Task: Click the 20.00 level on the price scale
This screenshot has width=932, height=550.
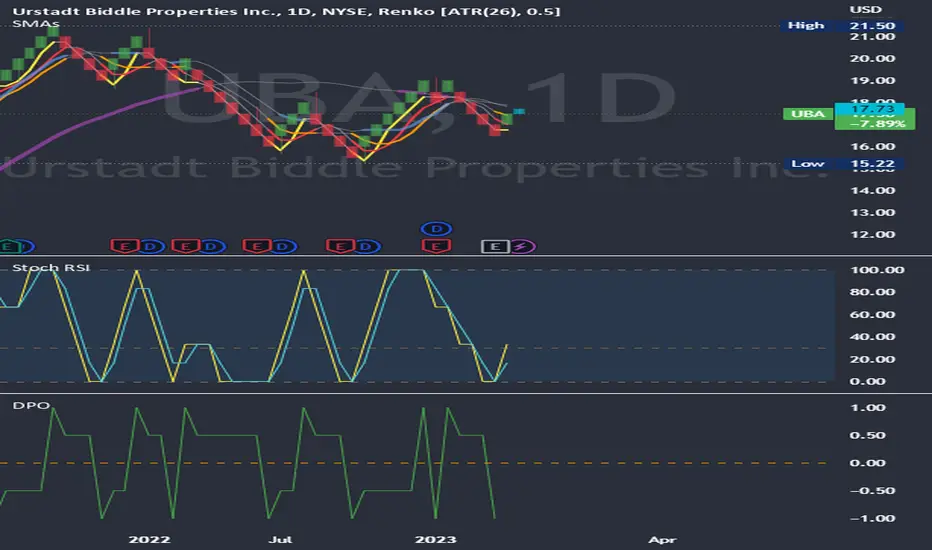Action: 873,58
